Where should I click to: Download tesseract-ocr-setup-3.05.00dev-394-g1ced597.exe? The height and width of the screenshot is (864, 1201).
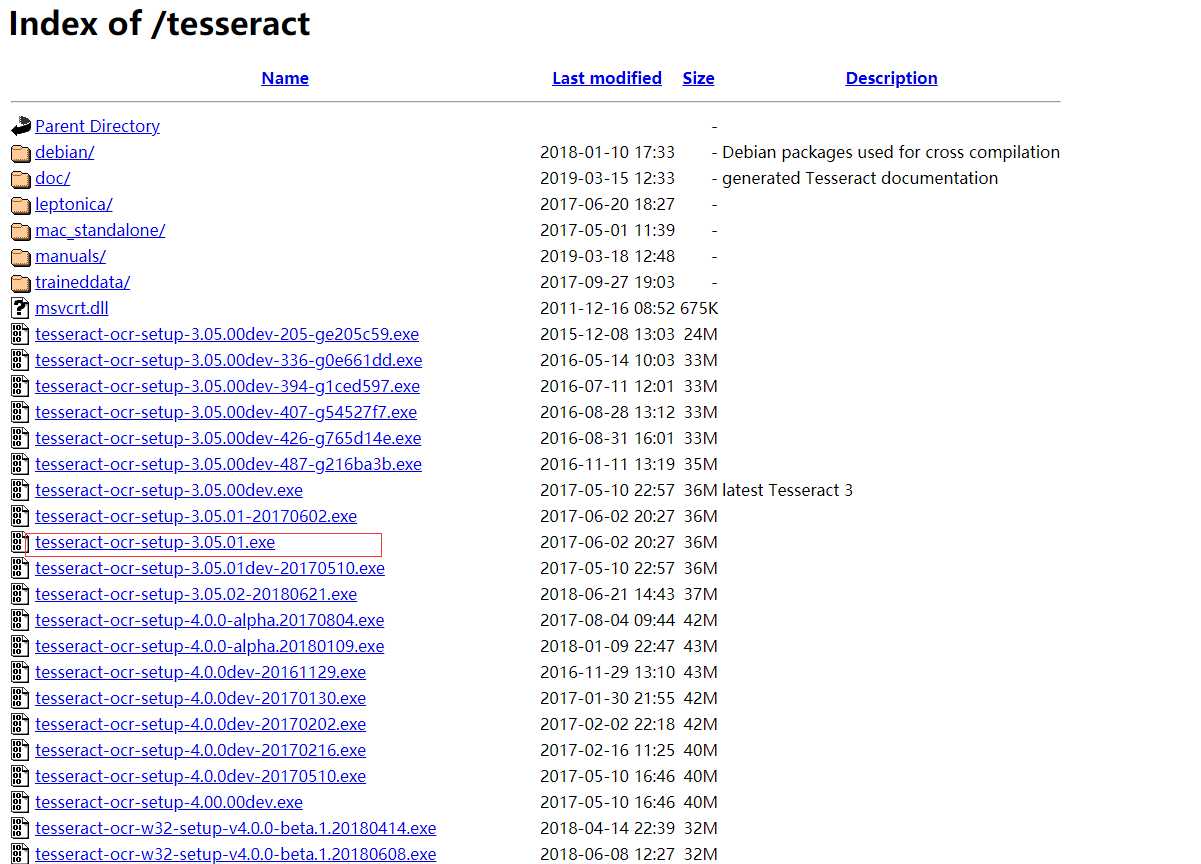tap(228, 386)
